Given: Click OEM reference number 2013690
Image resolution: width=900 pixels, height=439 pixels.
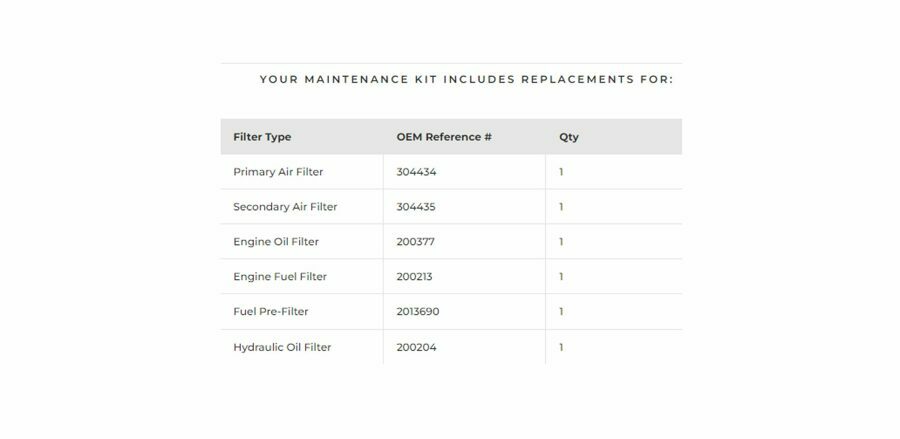Looking at the screenshot, I should [418, 312].
